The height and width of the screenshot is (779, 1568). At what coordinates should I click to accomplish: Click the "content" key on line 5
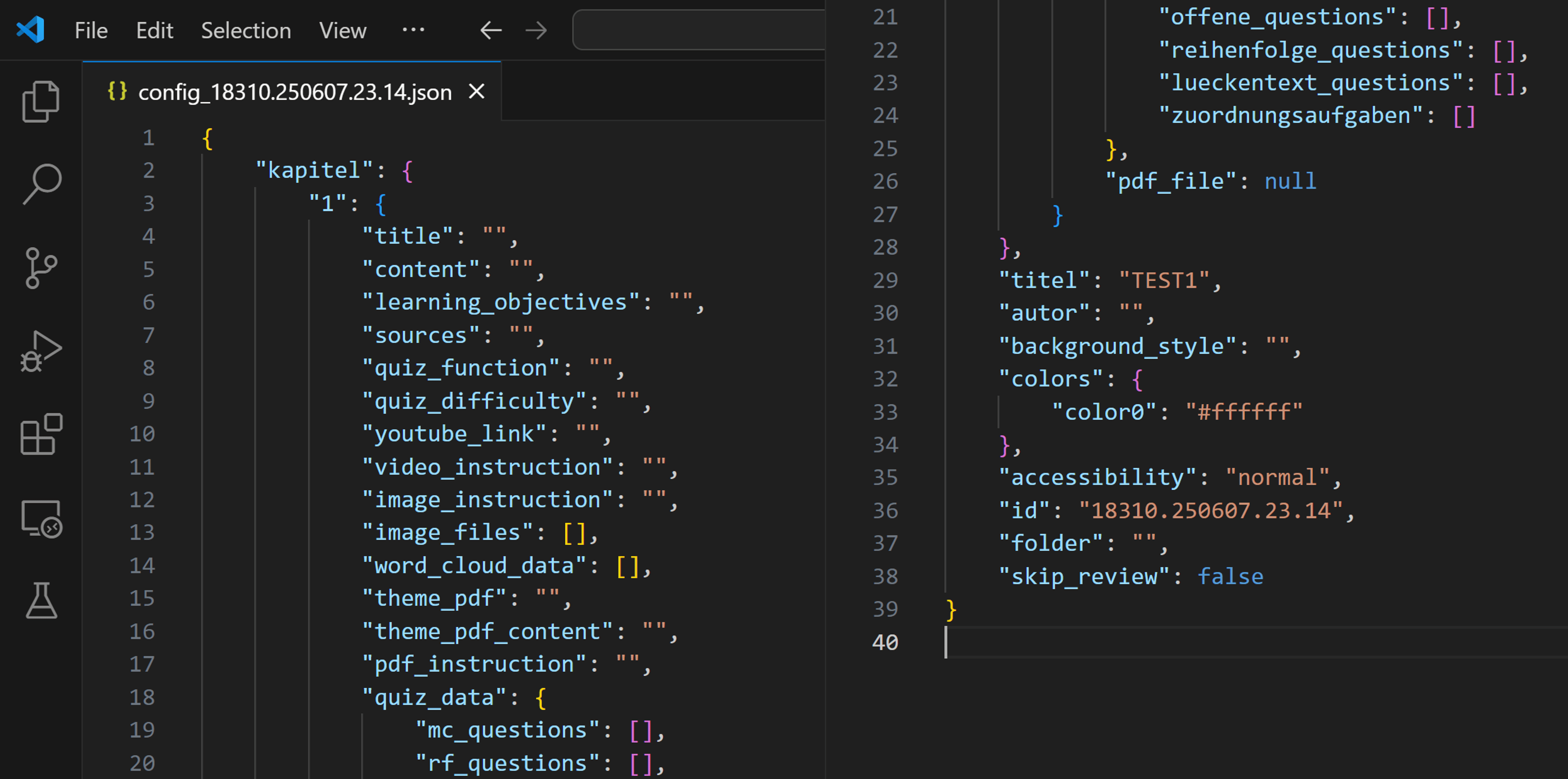point(421,269)
